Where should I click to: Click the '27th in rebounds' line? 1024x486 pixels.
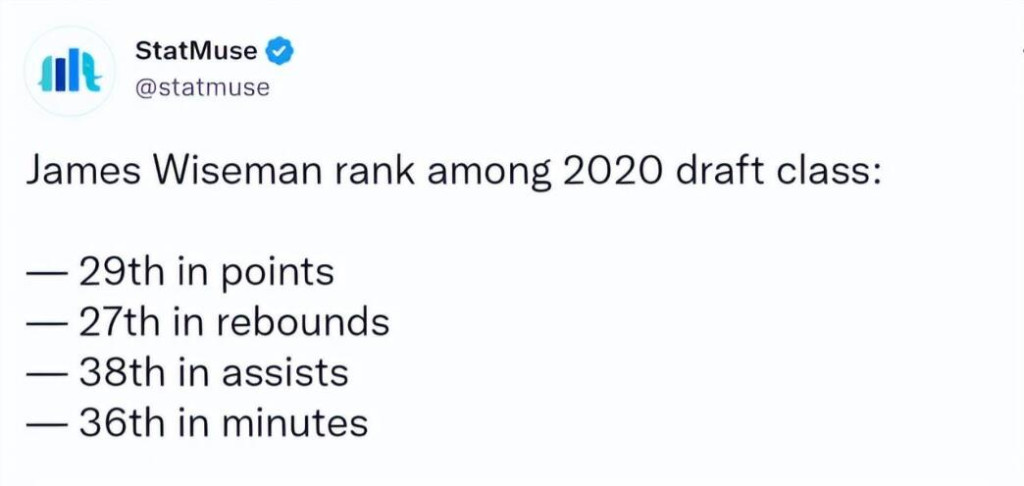(x=208, y=322)
